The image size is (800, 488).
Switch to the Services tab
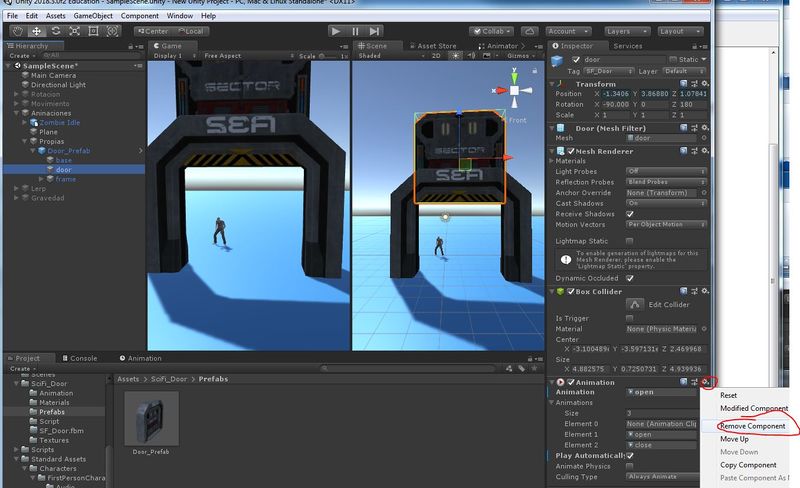628,45
